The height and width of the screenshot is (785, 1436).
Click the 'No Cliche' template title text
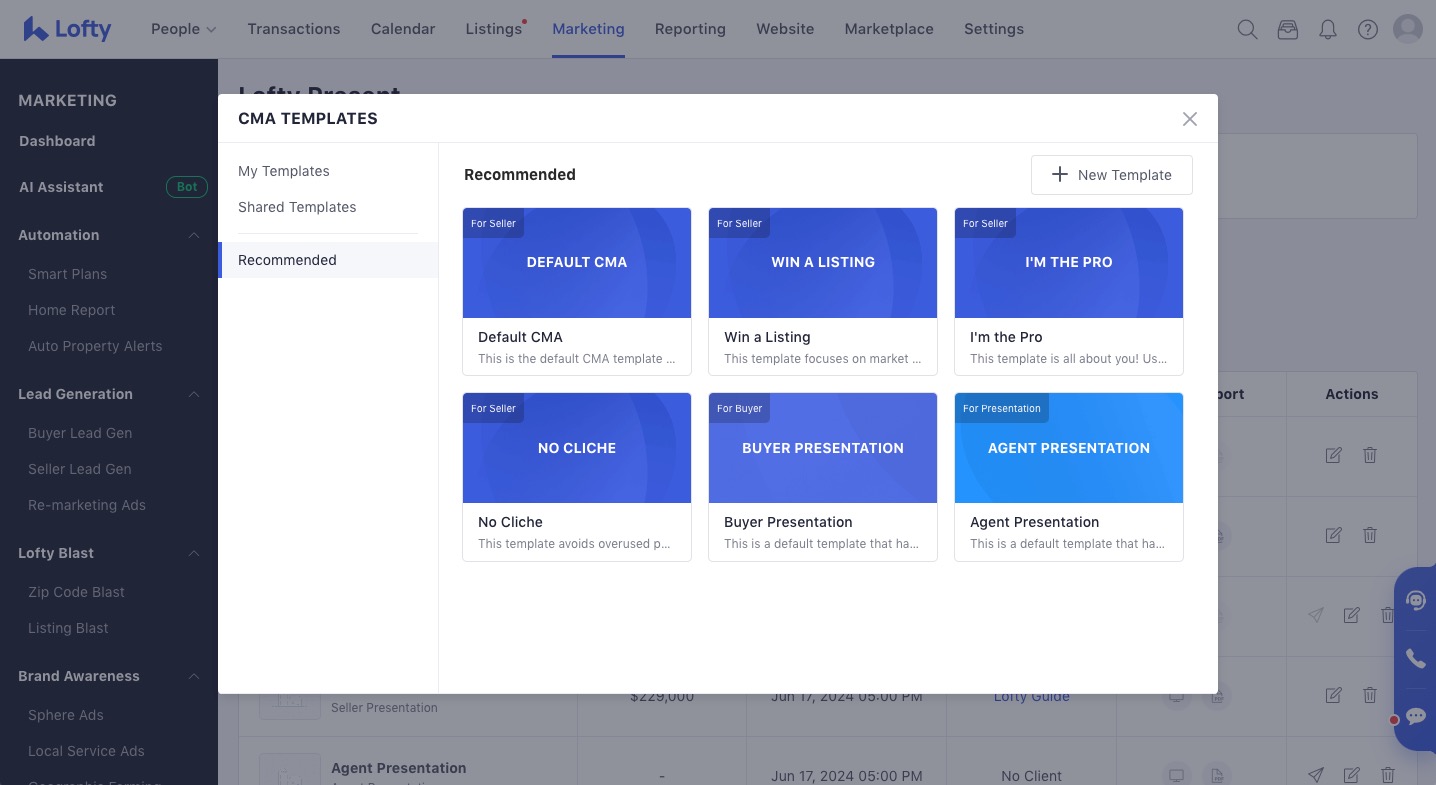coord(510,522)
